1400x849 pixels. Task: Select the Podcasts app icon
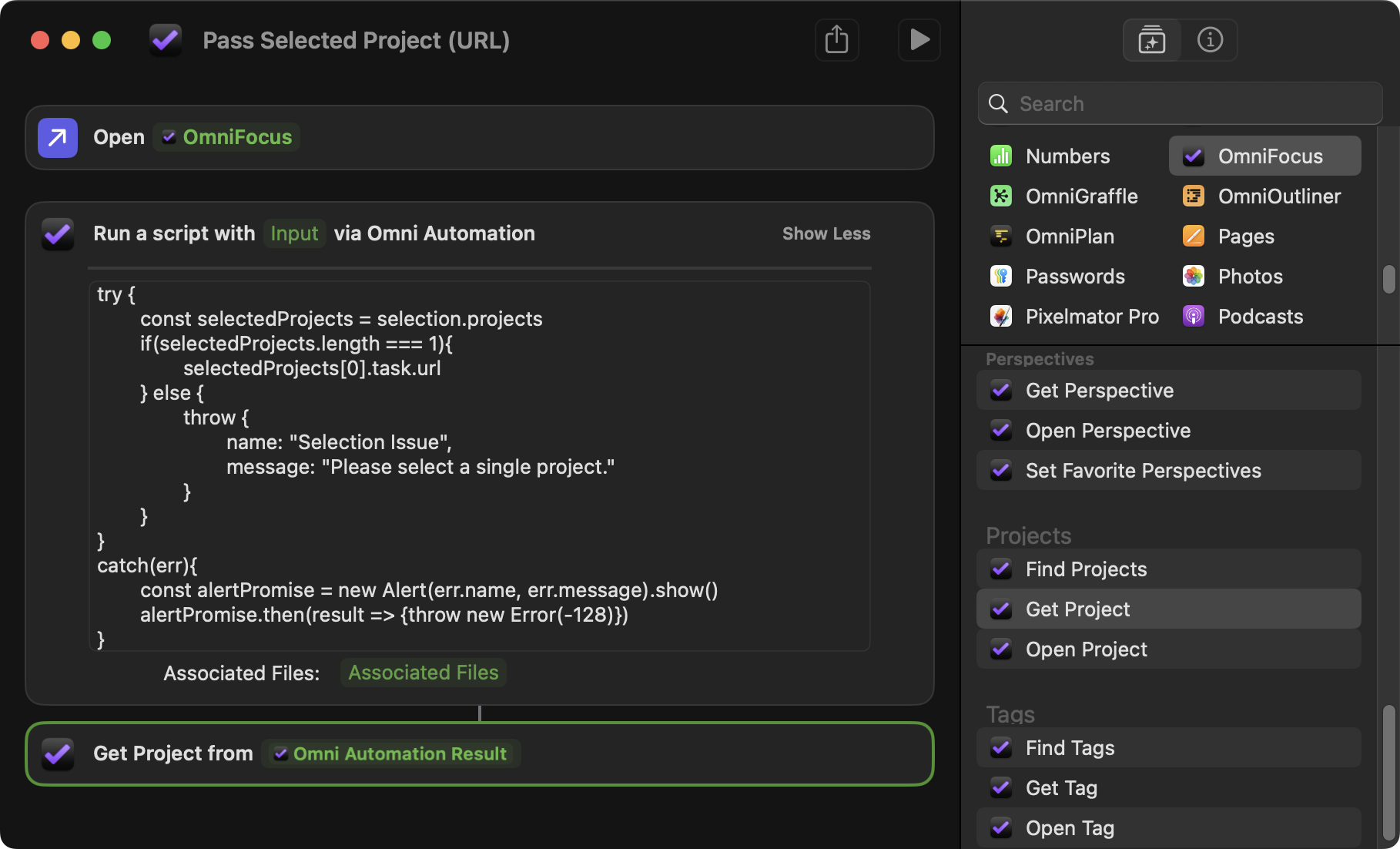tap(1194, 317)
